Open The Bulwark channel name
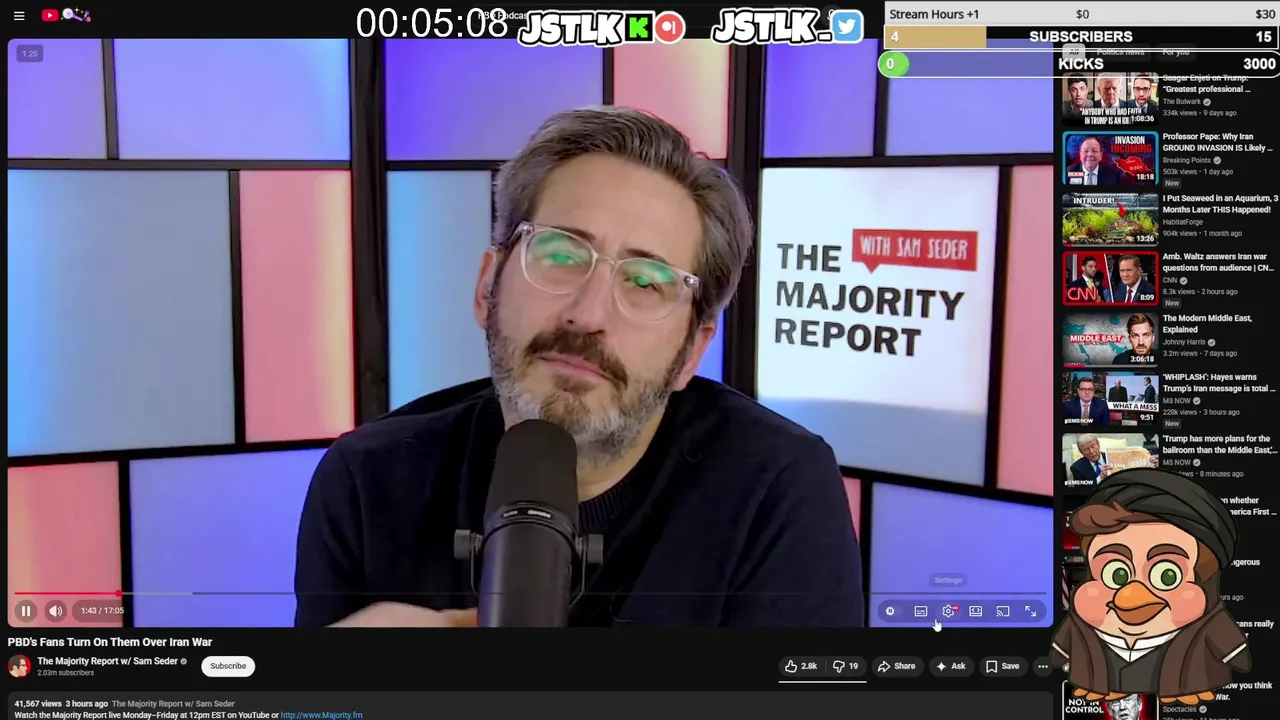Screen dimensions: 1280x720 click(x=1181, y=101)
